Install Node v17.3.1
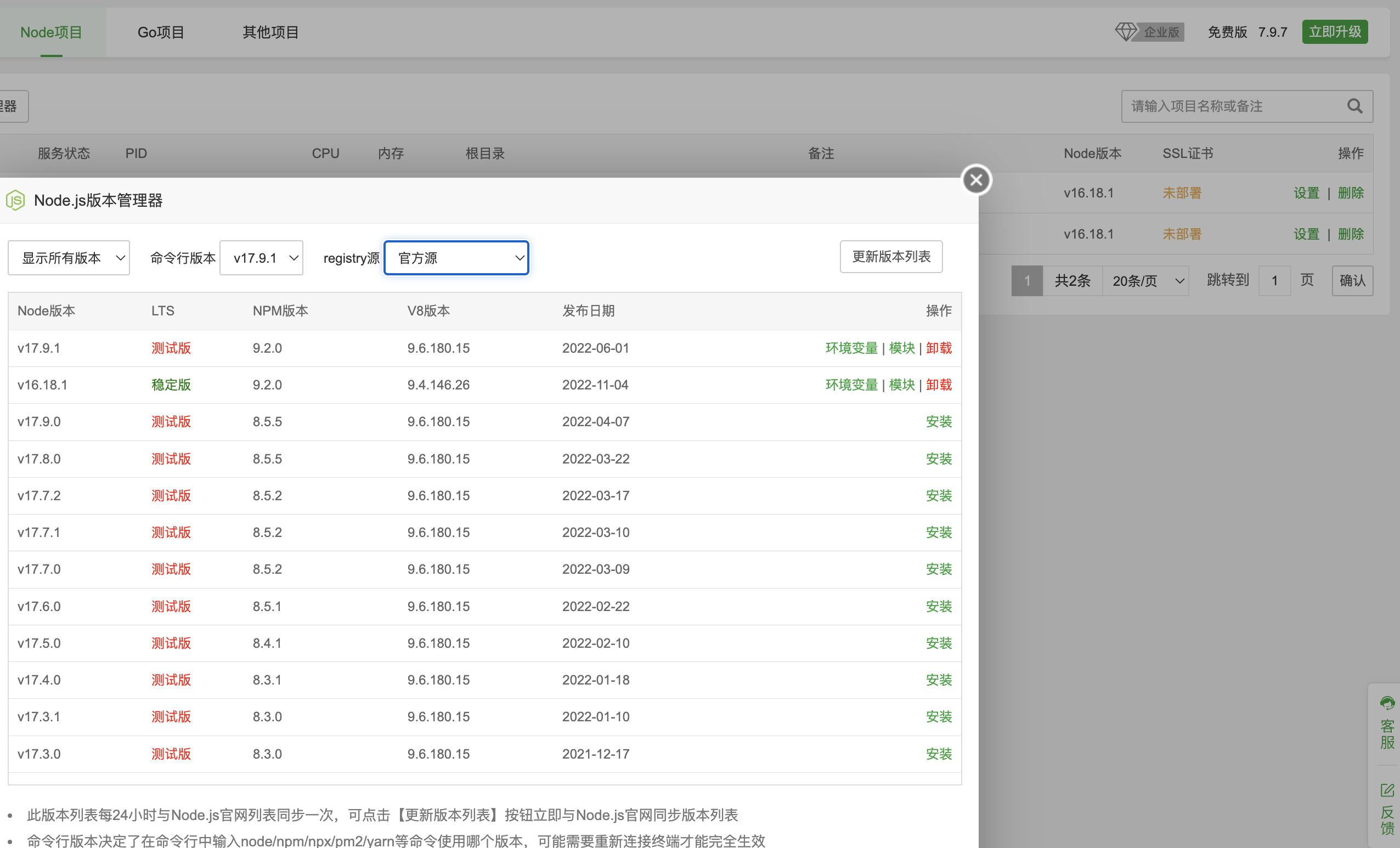 pos(939,717)
